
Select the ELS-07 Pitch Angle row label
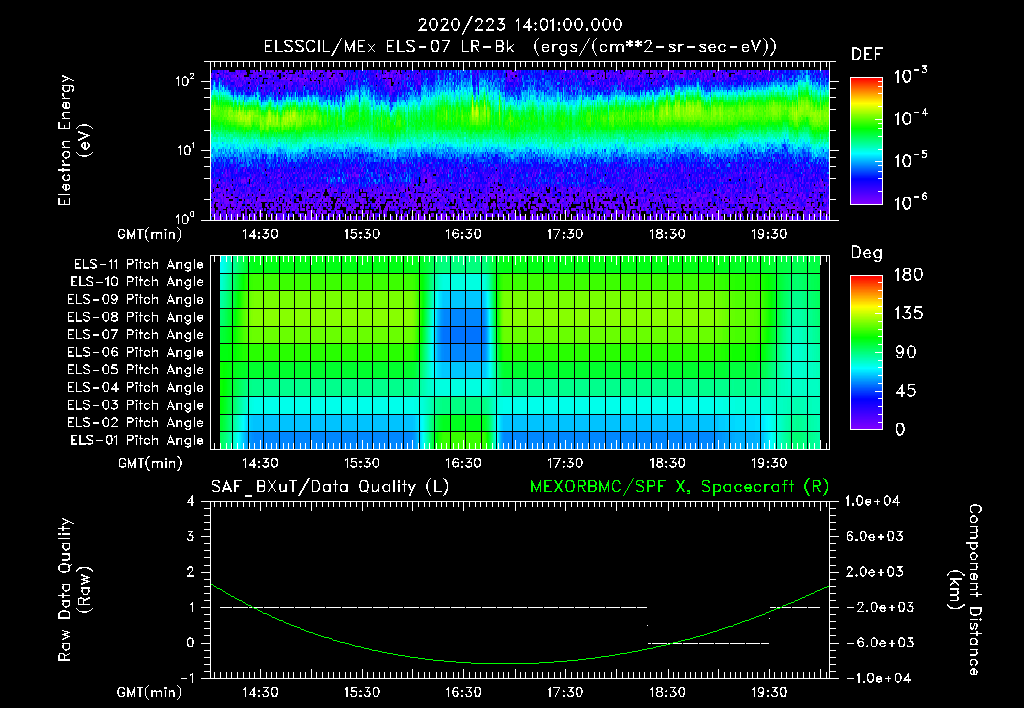(x=136, y=334)
